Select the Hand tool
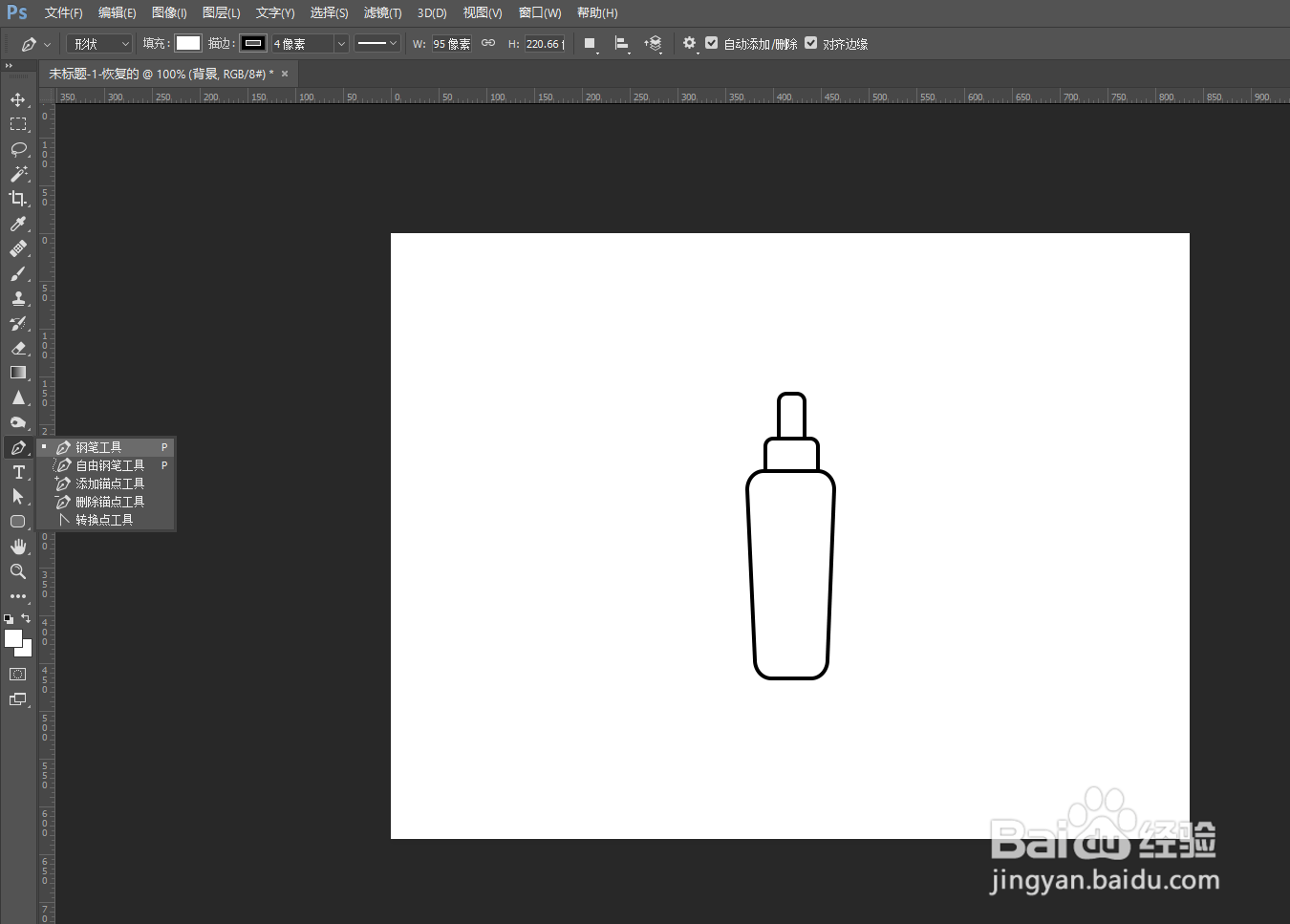 click(18, 547)
